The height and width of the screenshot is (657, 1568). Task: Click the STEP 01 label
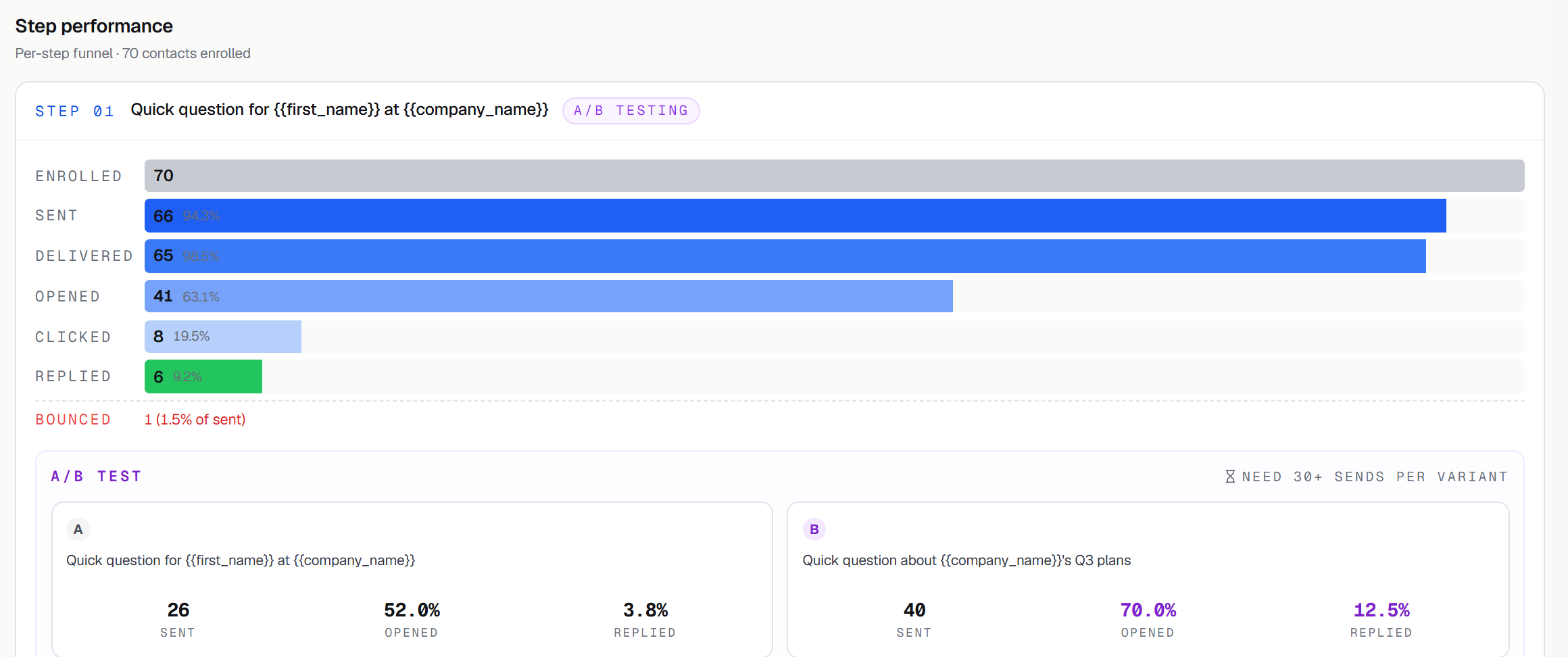click(74, 111)
